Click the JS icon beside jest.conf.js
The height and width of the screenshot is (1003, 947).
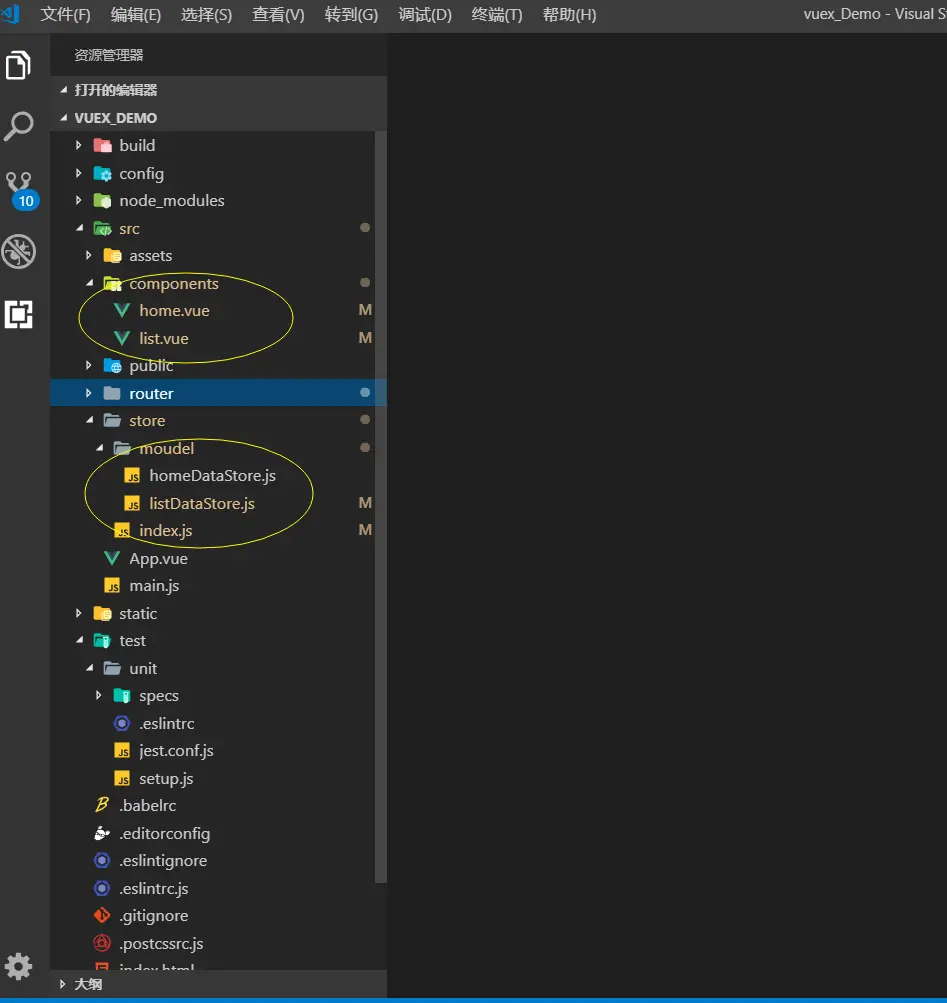click(x=122, y=751)
